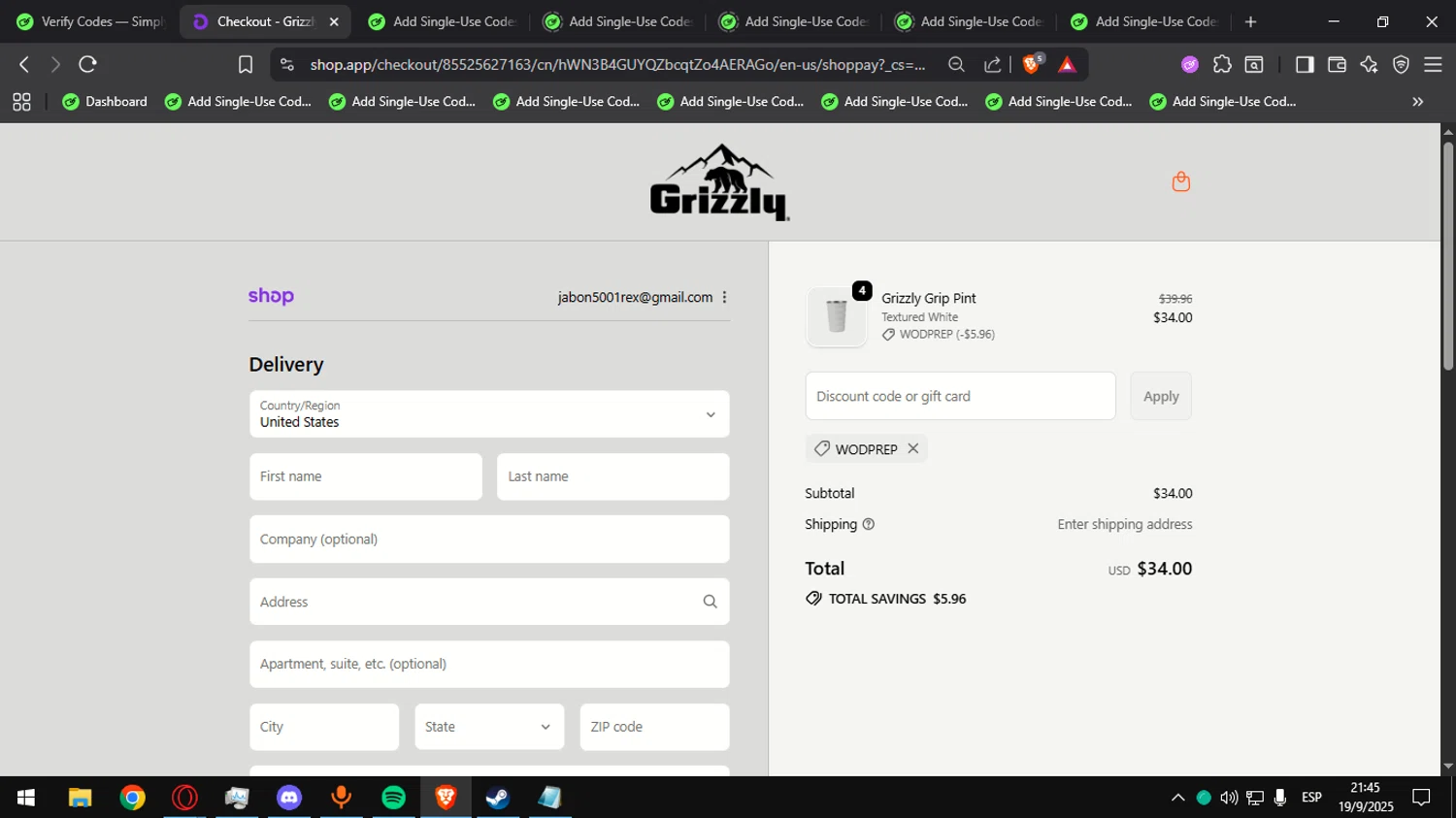Bookmark this page
The width and height of the screenshot is (1456, 818).
[245, 64]
